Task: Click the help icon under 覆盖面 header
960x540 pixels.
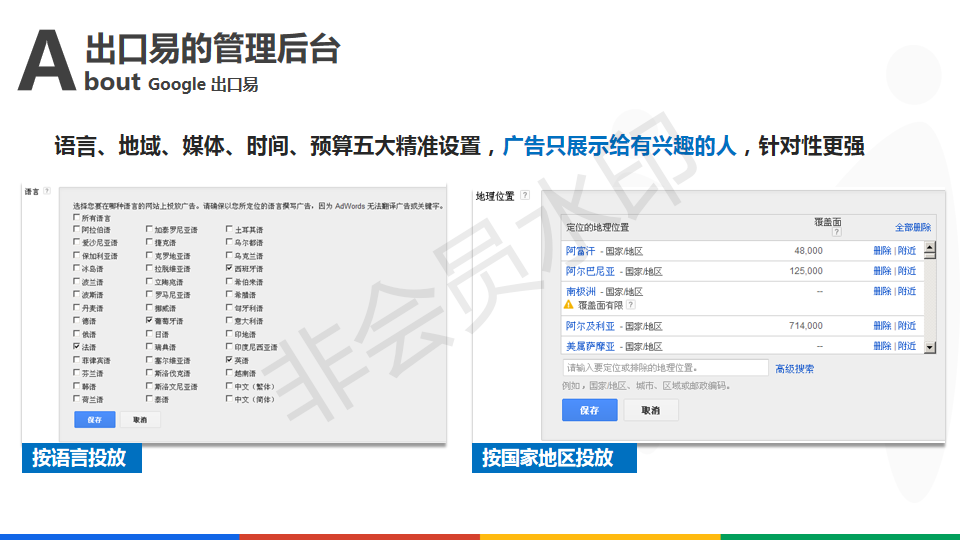Action: tap(837, 232)
